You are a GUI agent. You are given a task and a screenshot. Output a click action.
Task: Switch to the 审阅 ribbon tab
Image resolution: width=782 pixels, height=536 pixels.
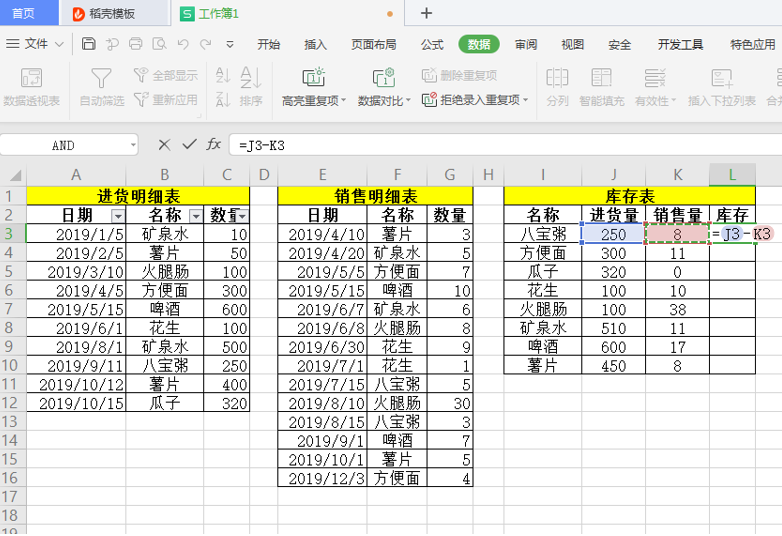coord(526,44)
